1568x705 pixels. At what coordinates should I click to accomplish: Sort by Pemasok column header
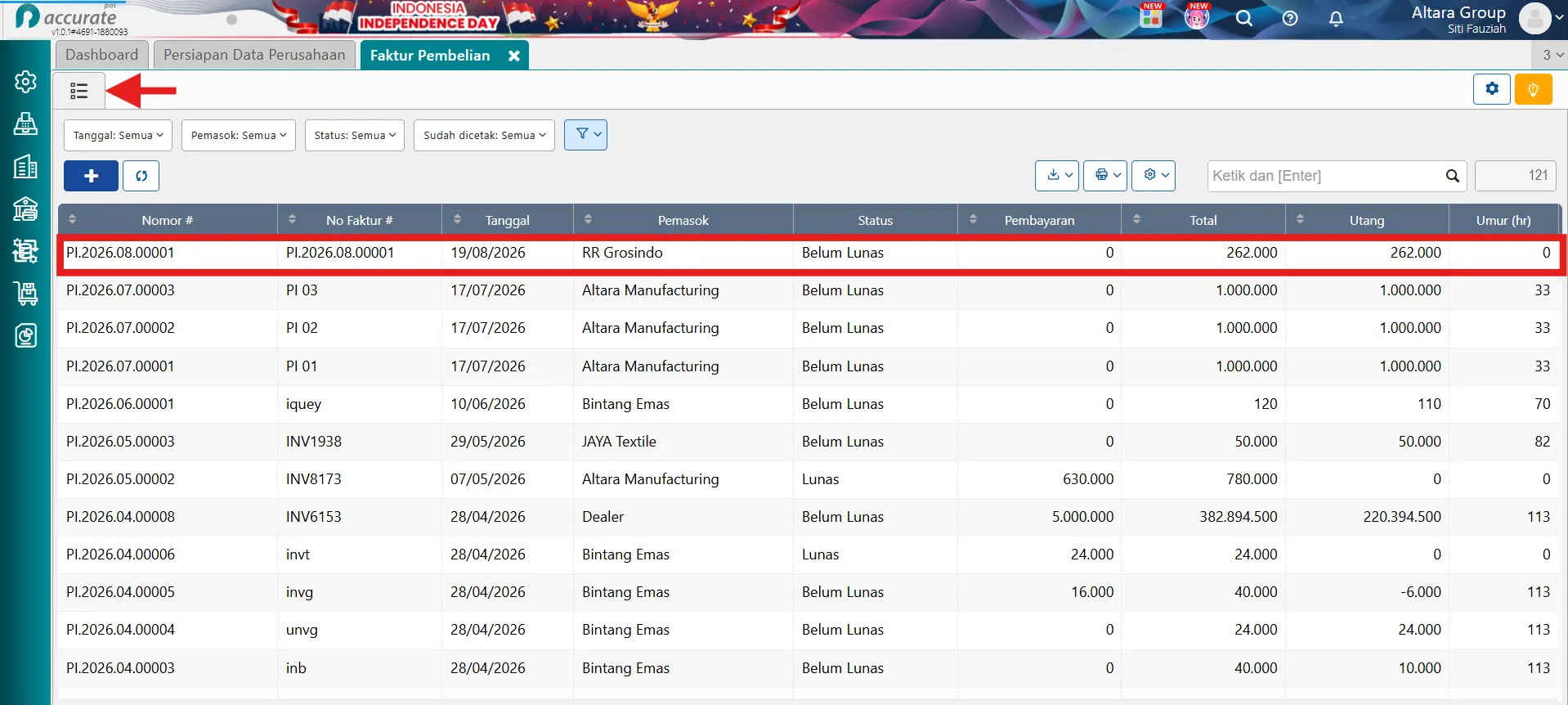pos(683,220)
